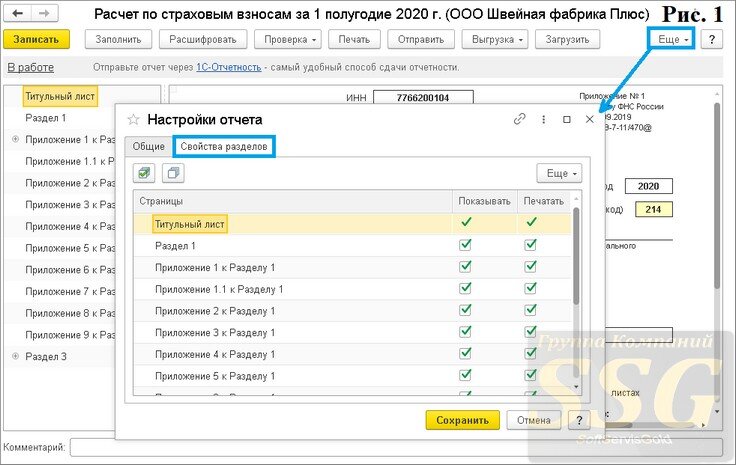Toggle Печатать for Приложение 4 к Разделу 1
Image resolution: width=736 pixels, height=465 pixels.
[x=530, y=353]
